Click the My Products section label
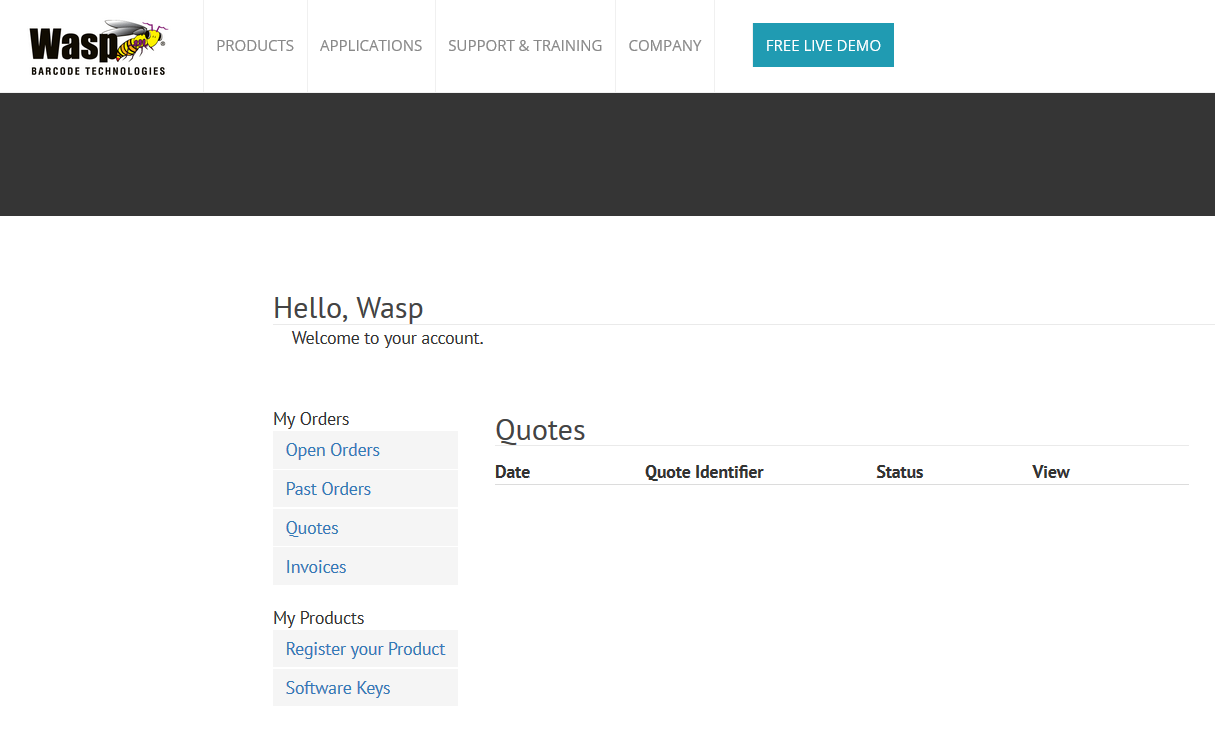Image resolution: width=1215 pixels, height=731 pixels. click(318, 618)
